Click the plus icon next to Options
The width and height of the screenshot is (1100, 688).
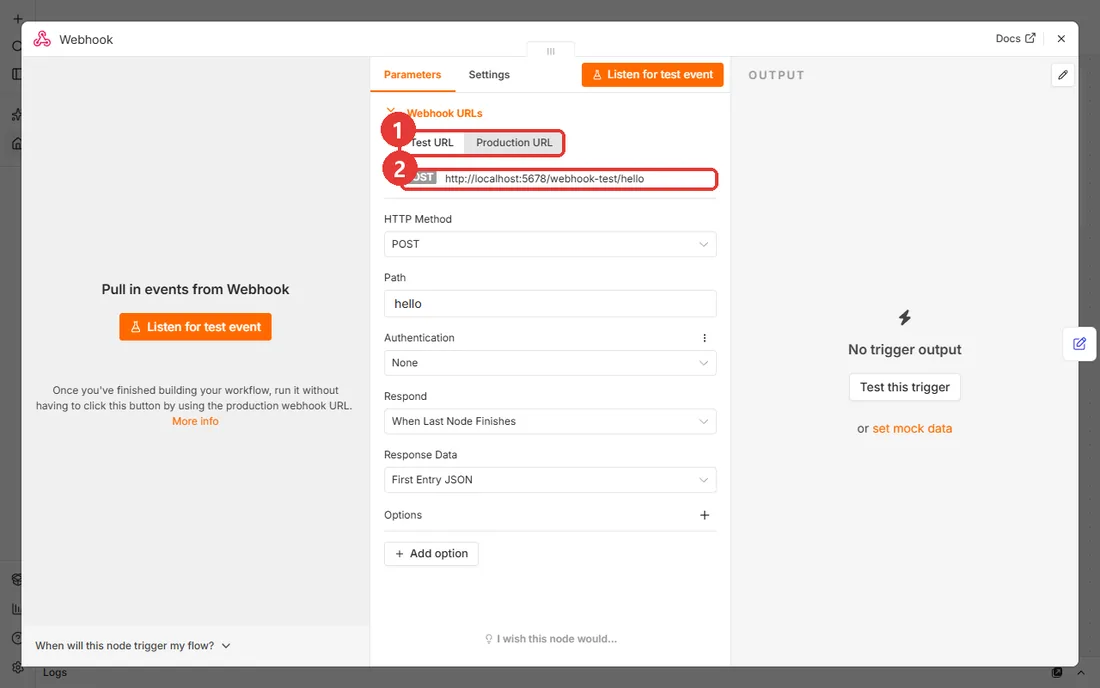(704, 515)
